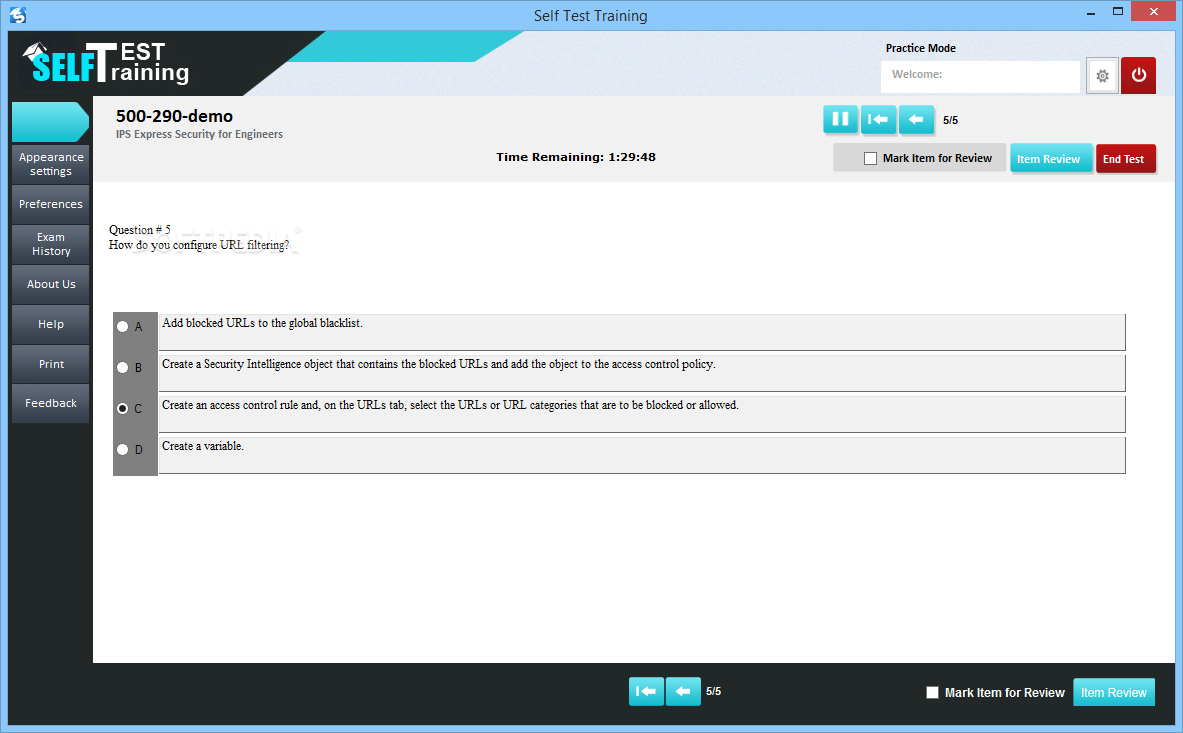1183x733 pixels.
Task: Pause the test timer
Action: [x=840, y=119]
